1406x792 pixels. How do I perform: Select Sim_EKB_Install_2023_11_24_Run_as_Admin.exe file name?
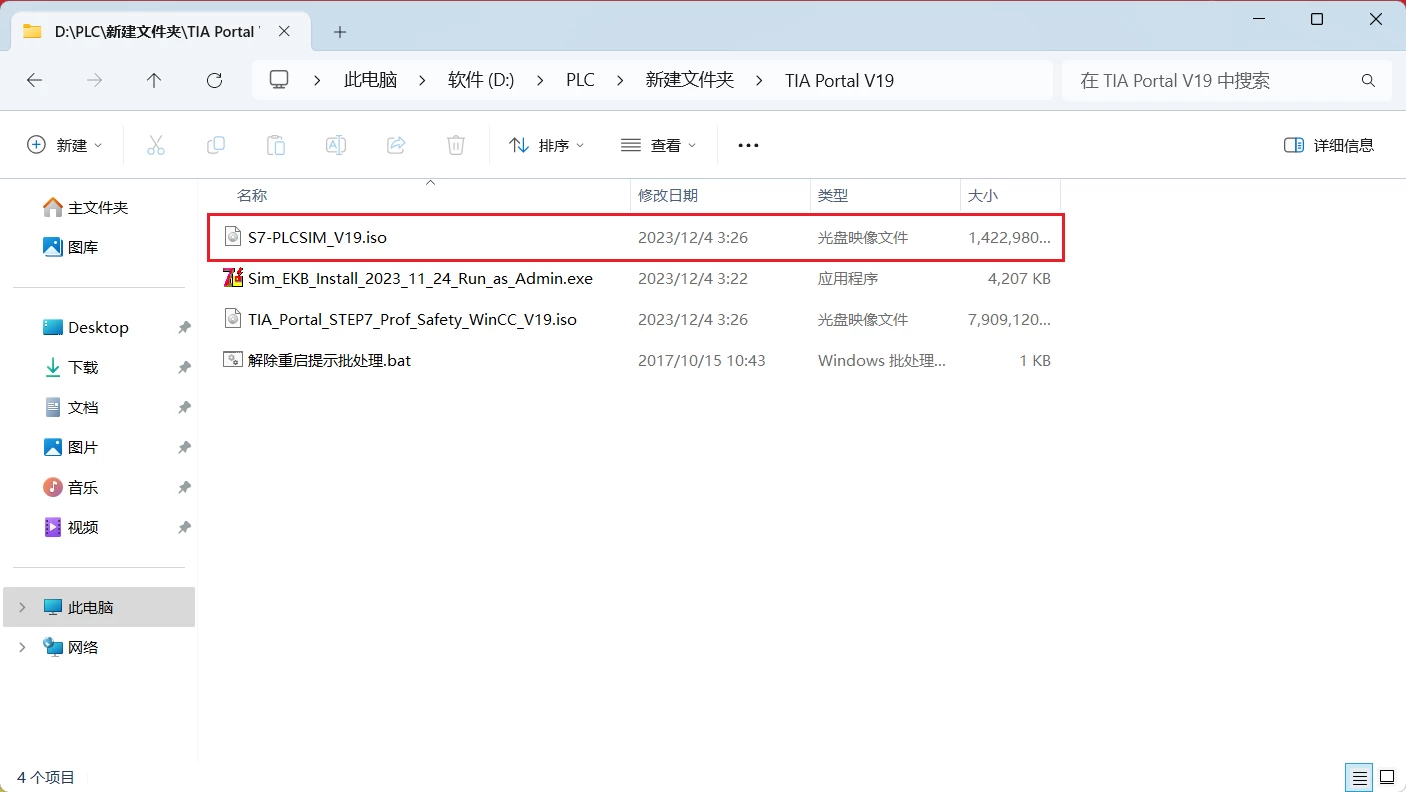420,278
